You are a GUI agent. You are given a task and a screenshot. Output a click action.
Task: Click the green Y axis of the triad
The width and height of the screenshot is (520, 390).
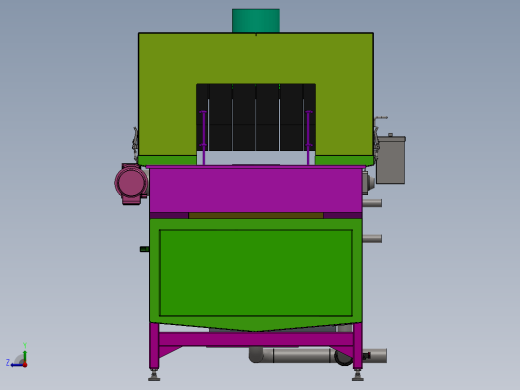point(25,352)
